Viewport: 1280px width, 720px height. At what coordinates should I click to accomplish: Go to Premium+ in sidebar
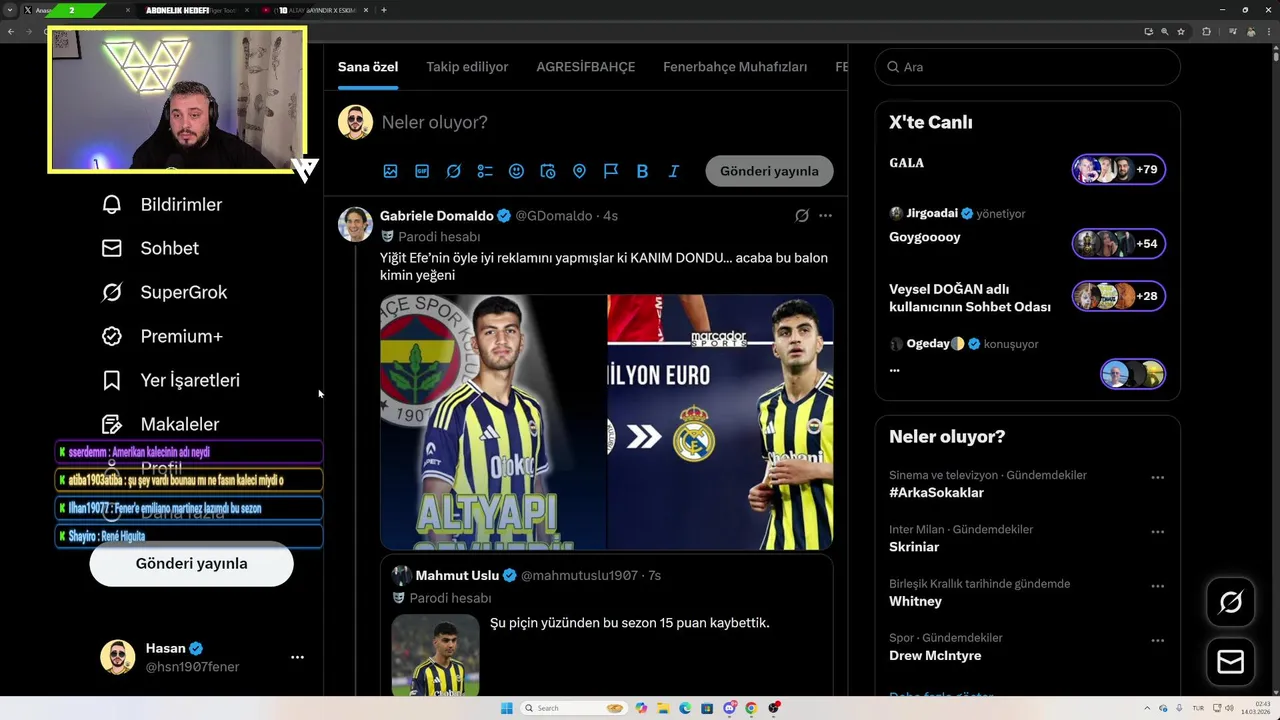tap(161, 336)
